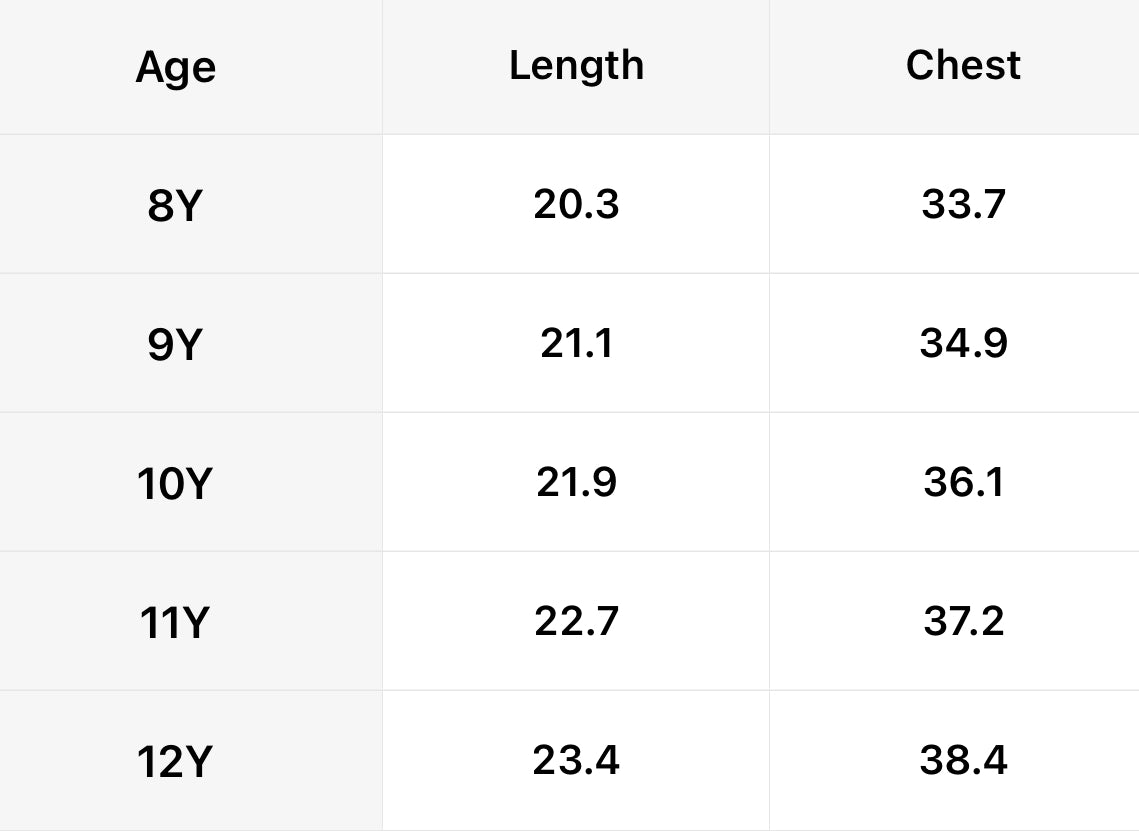Select the 10Y length measurement 21.9
Screen dimensions: 1139x831
tap(576, 482)
